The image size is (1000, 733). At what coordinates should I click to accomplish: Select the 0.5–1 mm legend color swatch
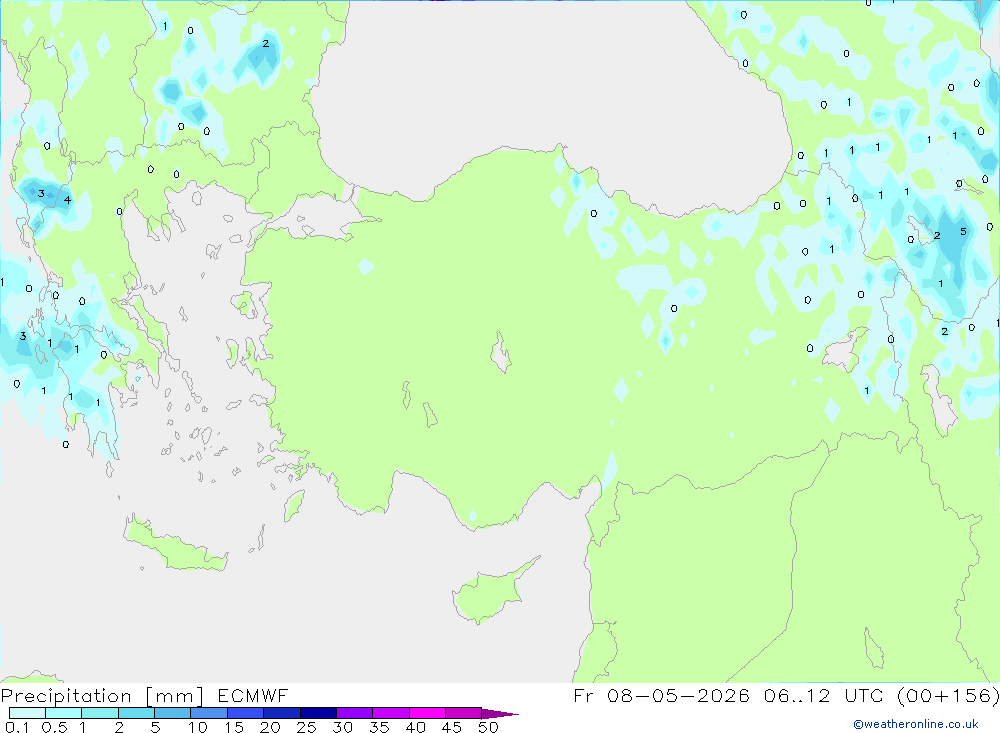coord(63,713)
